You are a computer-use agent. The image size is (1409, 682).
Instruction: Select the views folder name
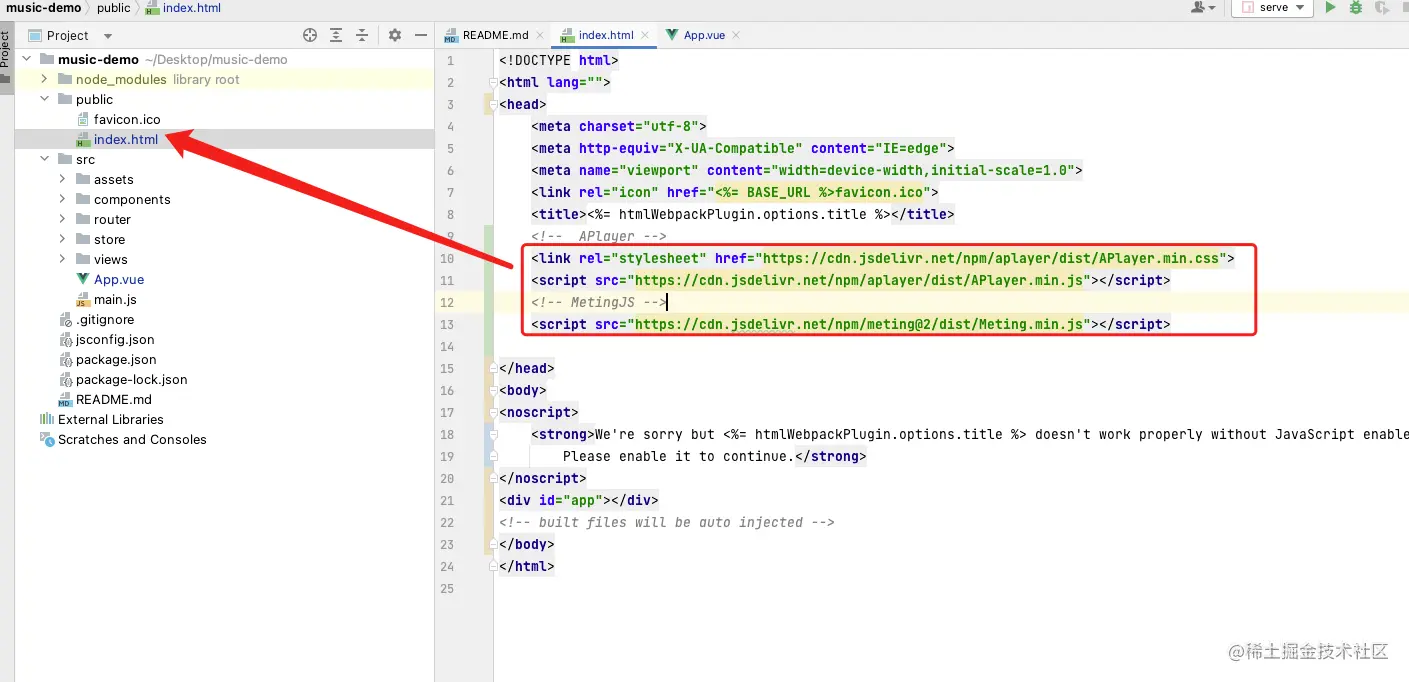pos(110,259)
